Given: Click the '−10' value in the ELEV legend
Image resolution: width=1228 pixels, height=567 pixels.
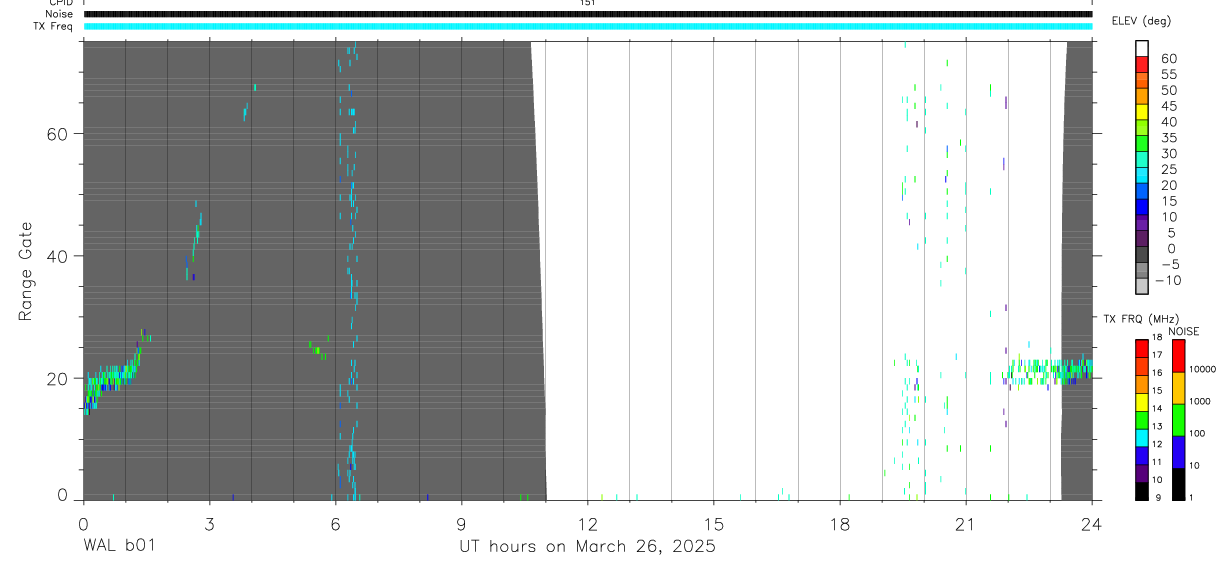Looking at the screenshot, I should tap(1169, 280).
